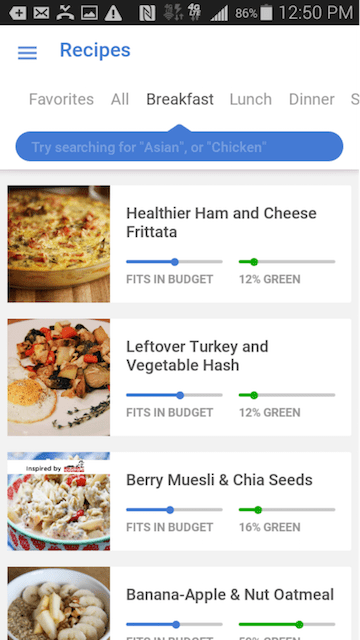Open Berry Muesli & Chia Seeds recipe
This screenshot has height=640, width=360.
pos(179,501)
